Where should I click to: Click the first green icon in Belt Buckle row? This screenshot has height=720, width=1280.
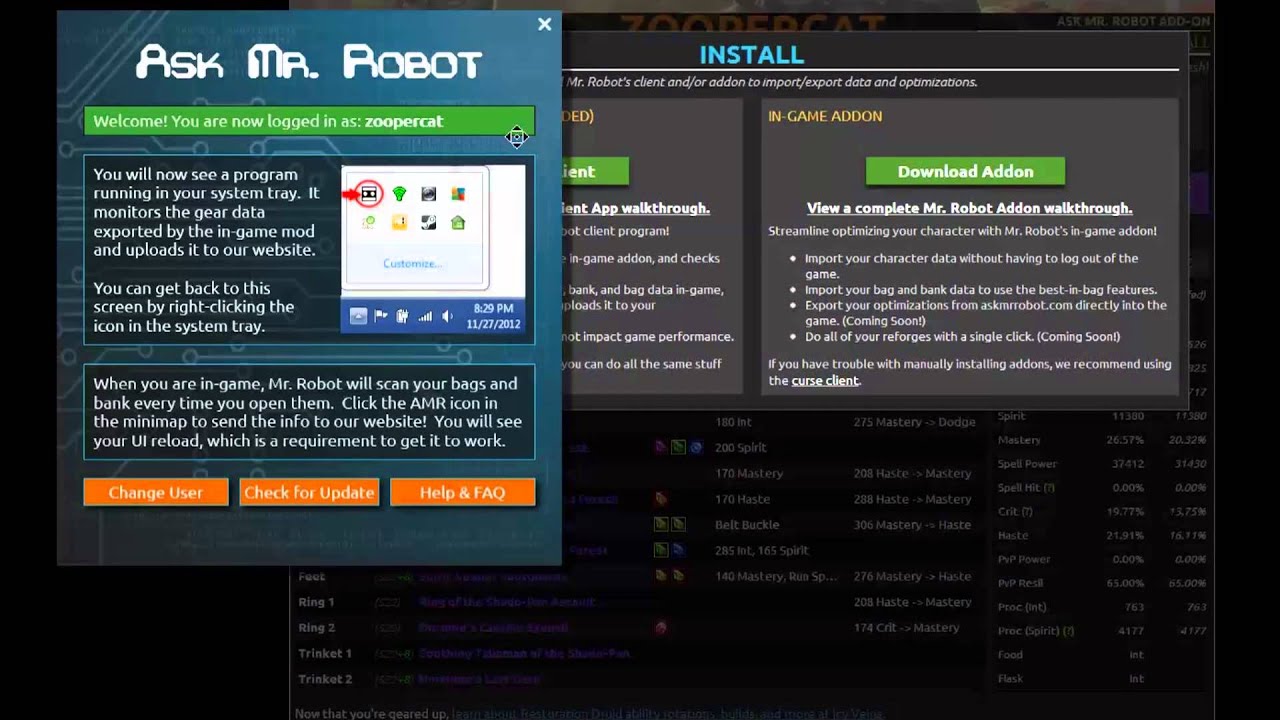660,524
